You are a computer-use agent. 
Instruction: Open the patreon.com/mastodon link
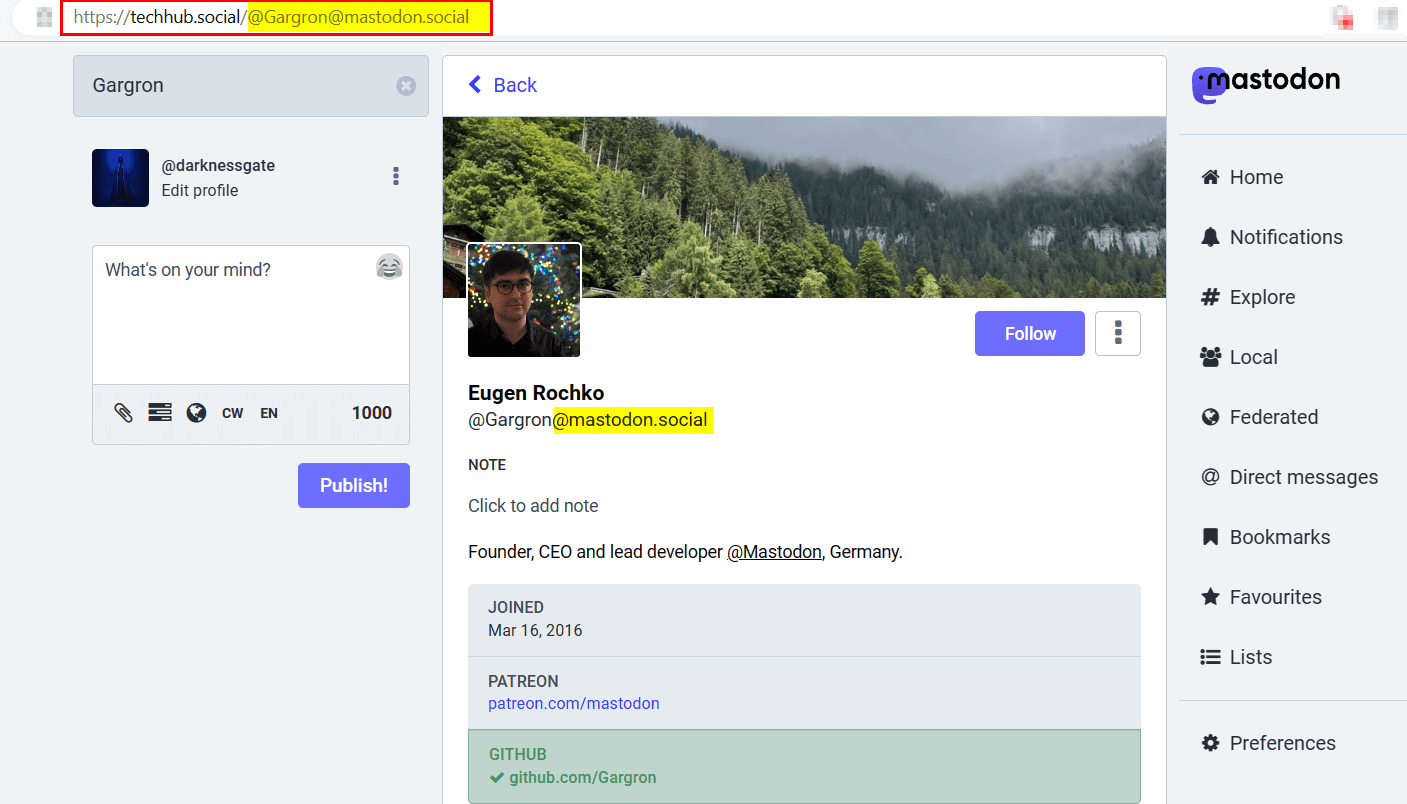pyautogui.click(x=573, y=703)
